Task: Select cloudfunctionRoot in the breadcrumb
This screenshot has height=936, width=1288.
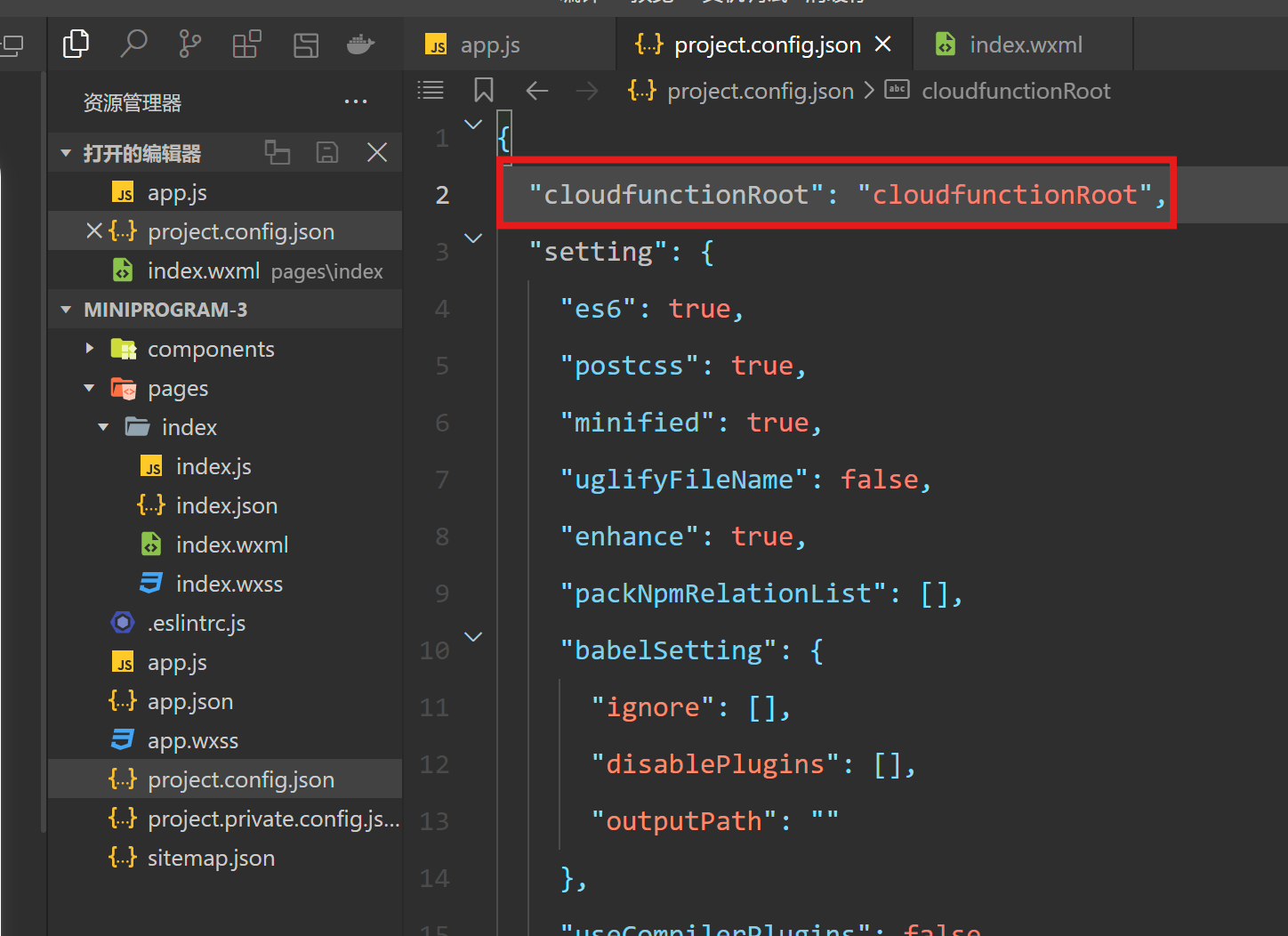Action: tap(1016, 90)
